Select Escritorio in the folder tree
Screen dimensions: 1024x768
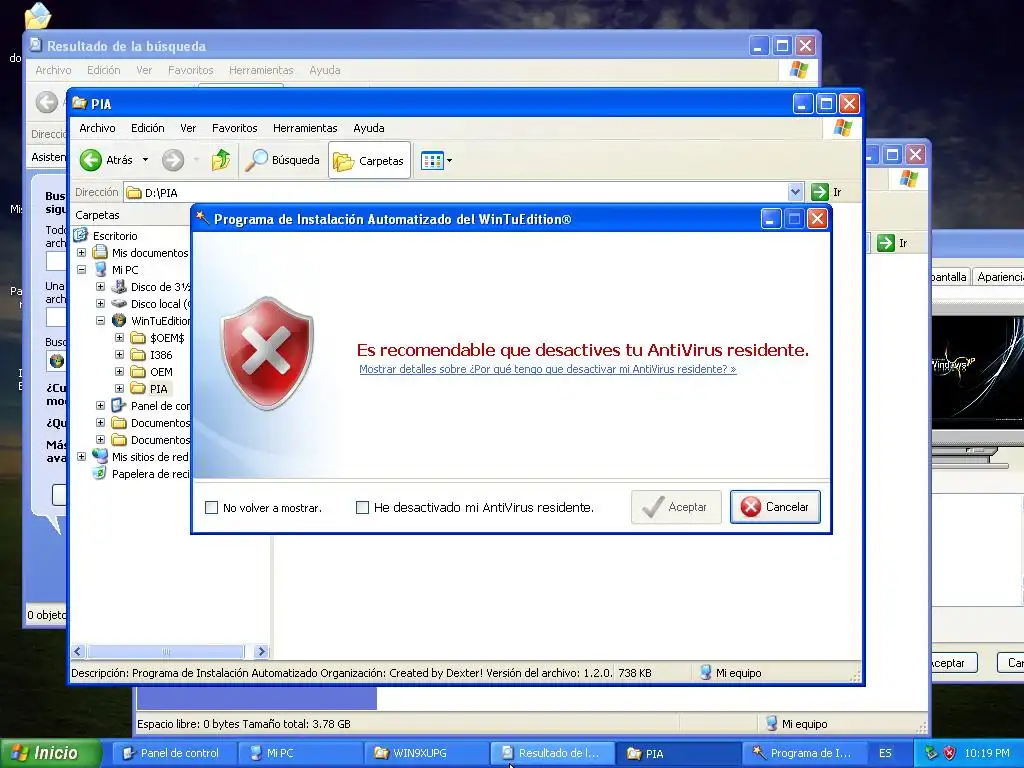pyautogui.click(x=115, y=236)
